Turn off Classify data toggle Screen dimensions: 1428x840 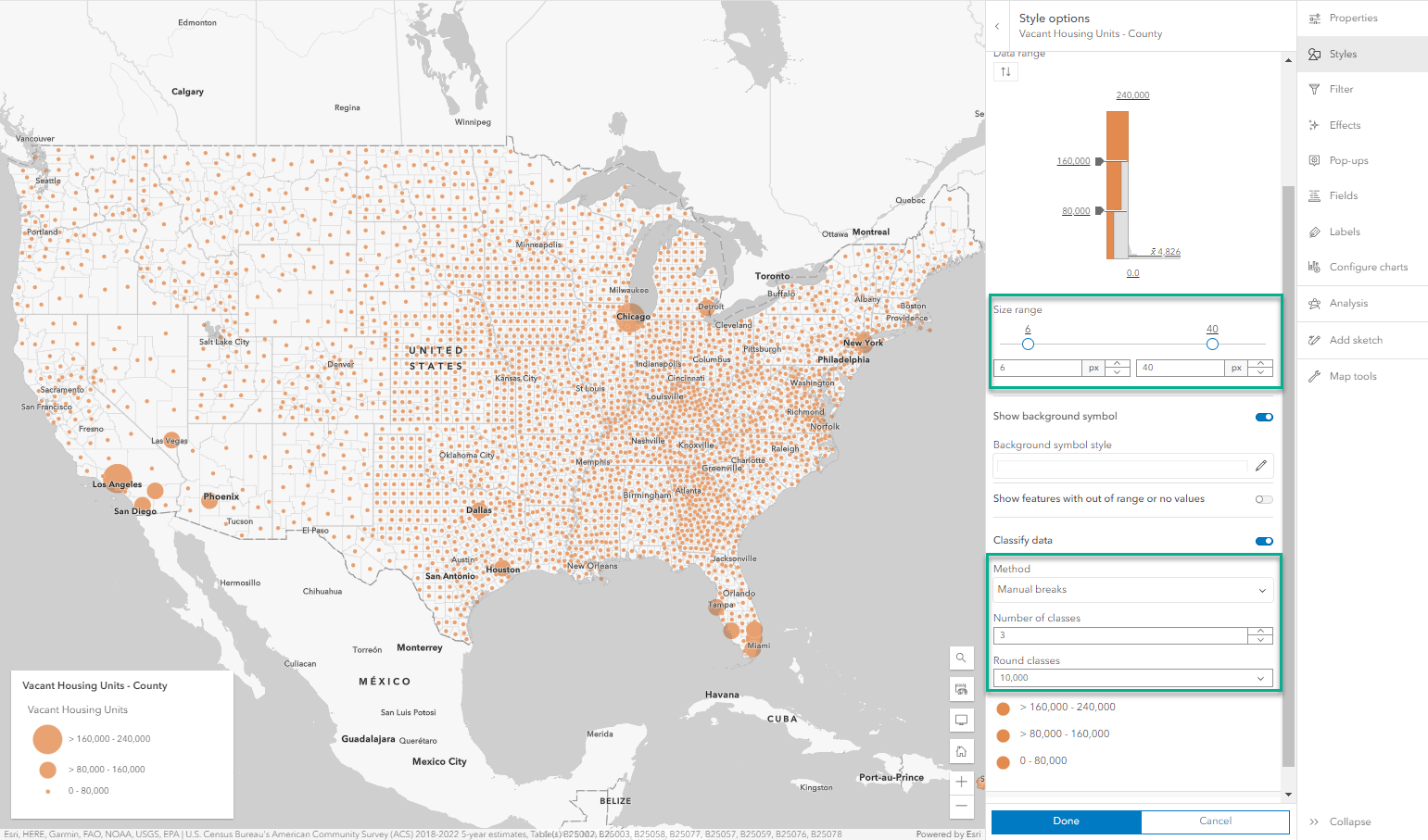click(1264, 541)
